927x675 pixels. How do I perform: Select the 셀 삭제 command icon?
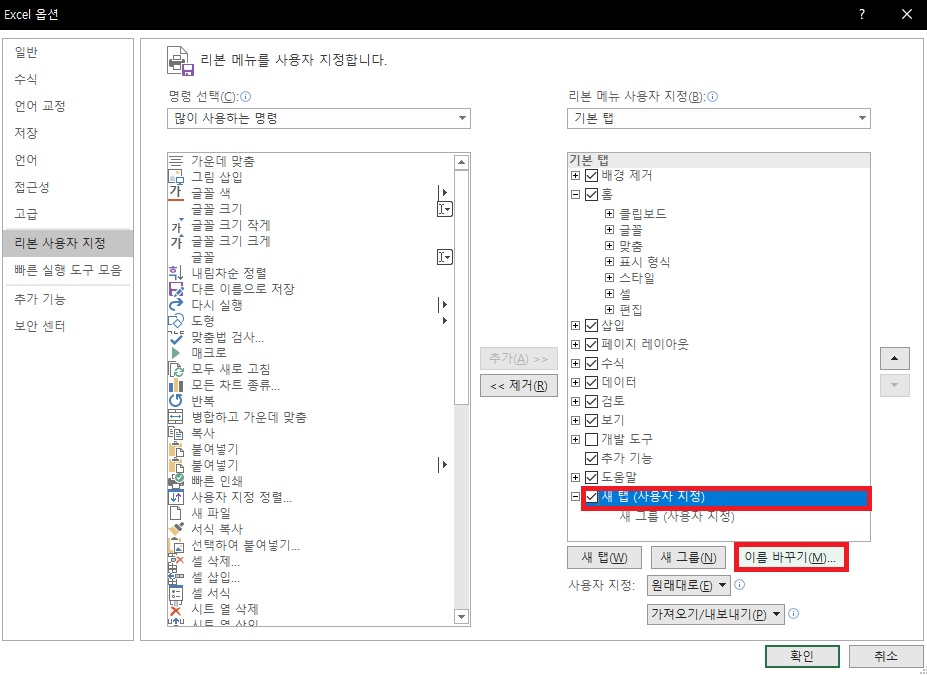pos(176,561)
